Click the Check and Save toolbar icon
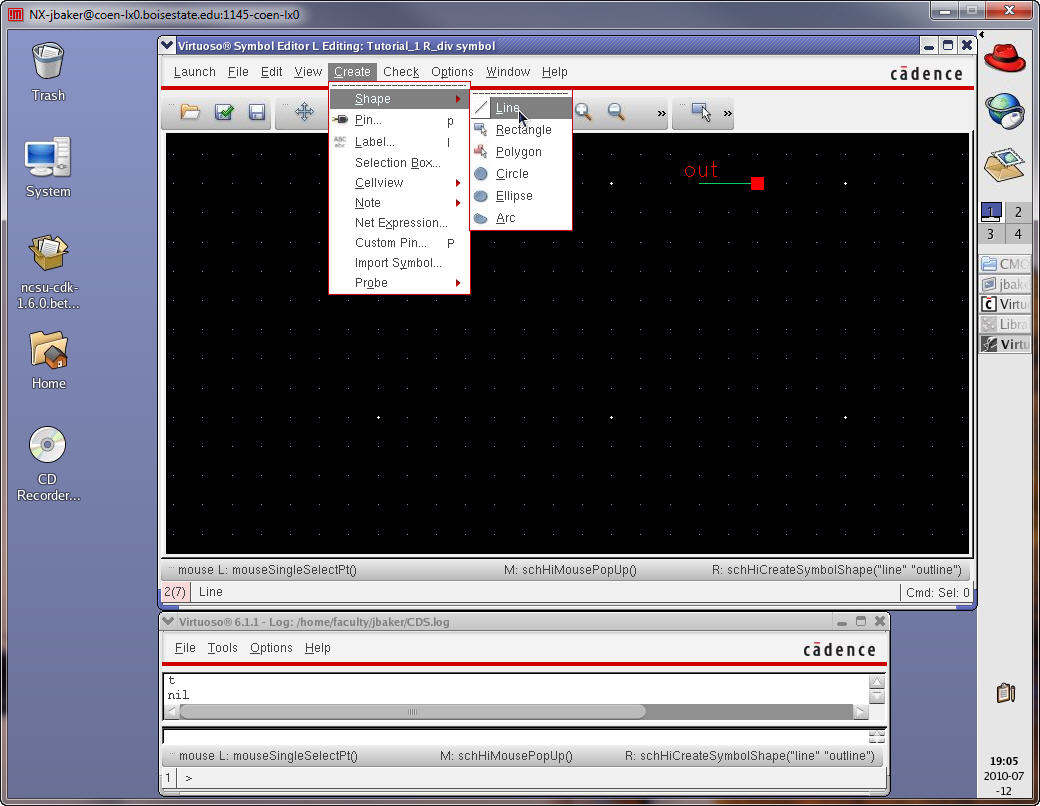Viewport: 1040px width, 806px height. 224,113
